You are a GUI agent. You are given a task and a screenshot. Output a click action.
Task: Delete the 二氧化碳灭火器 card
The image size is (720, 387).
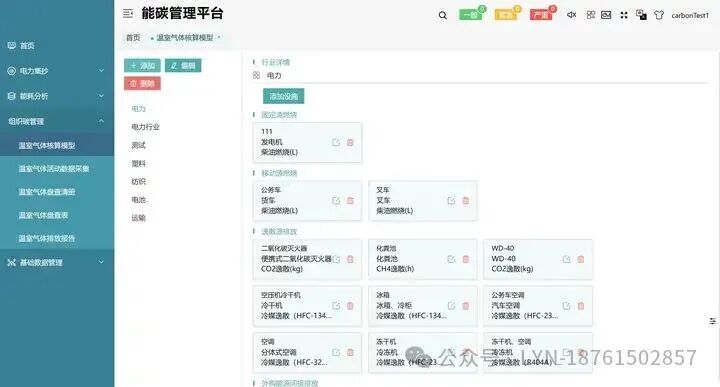(x=350, y=259)
